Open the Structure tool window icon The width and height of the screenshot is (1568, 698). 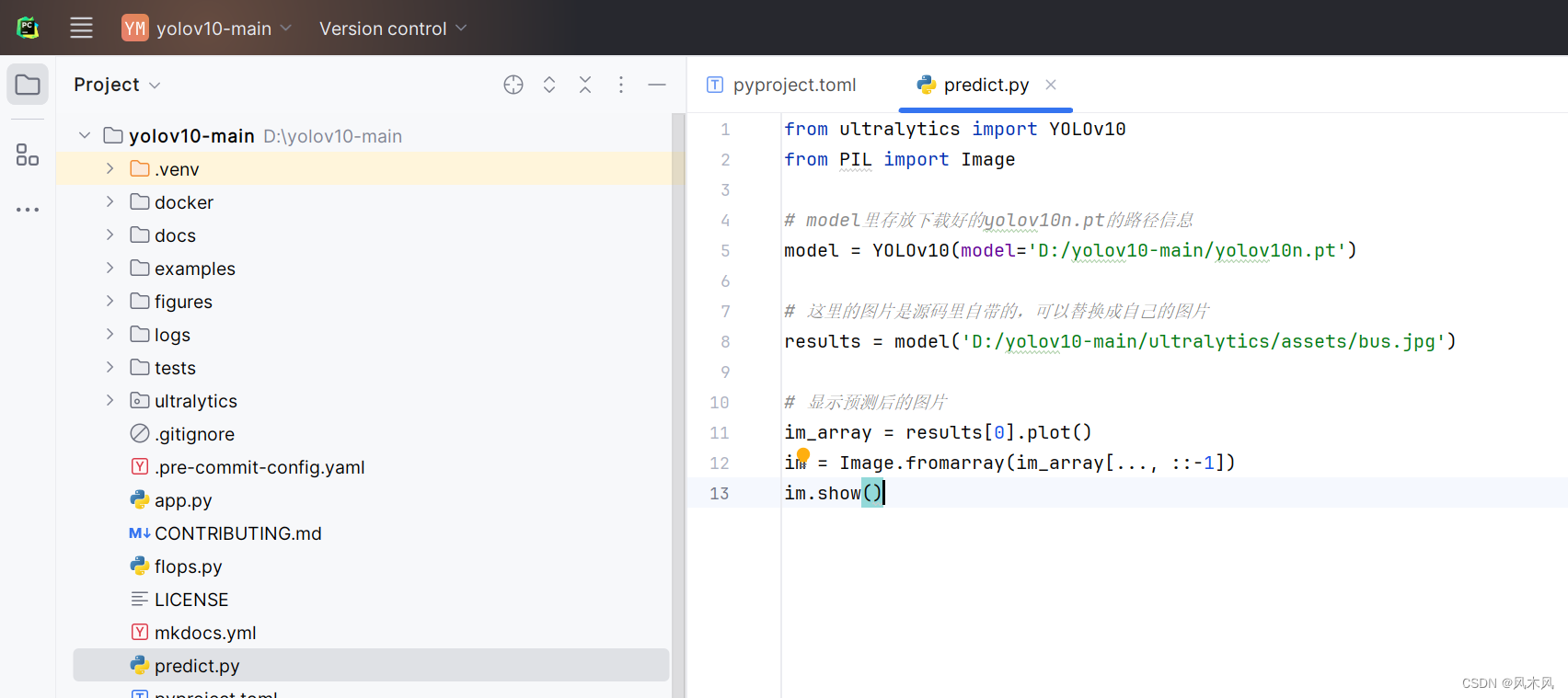point(28,154)
